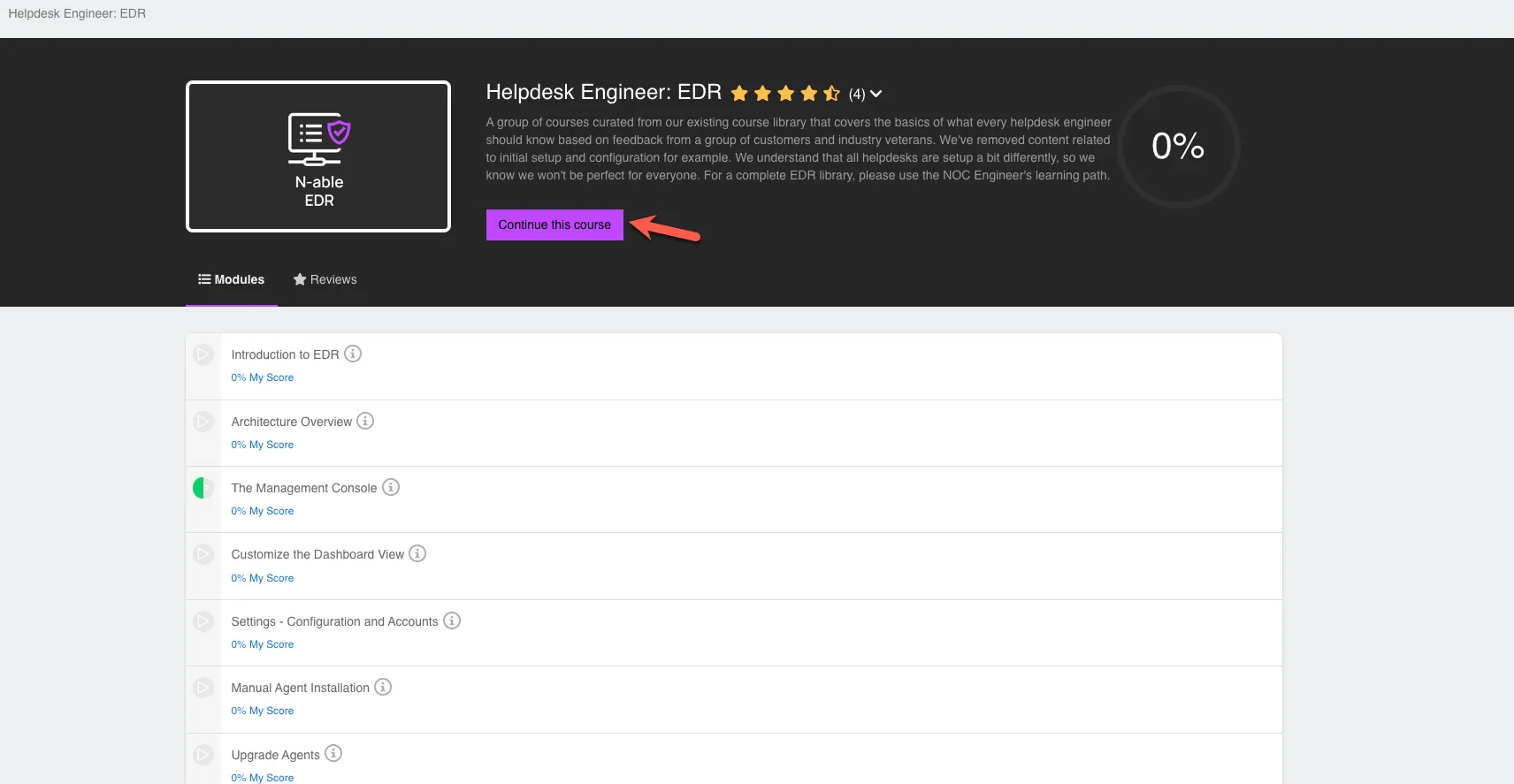Viewport: 1514px width, 784px height.
Task: Click the play icon beside Upgrade Agents
Action: click(x=203, y=755)
